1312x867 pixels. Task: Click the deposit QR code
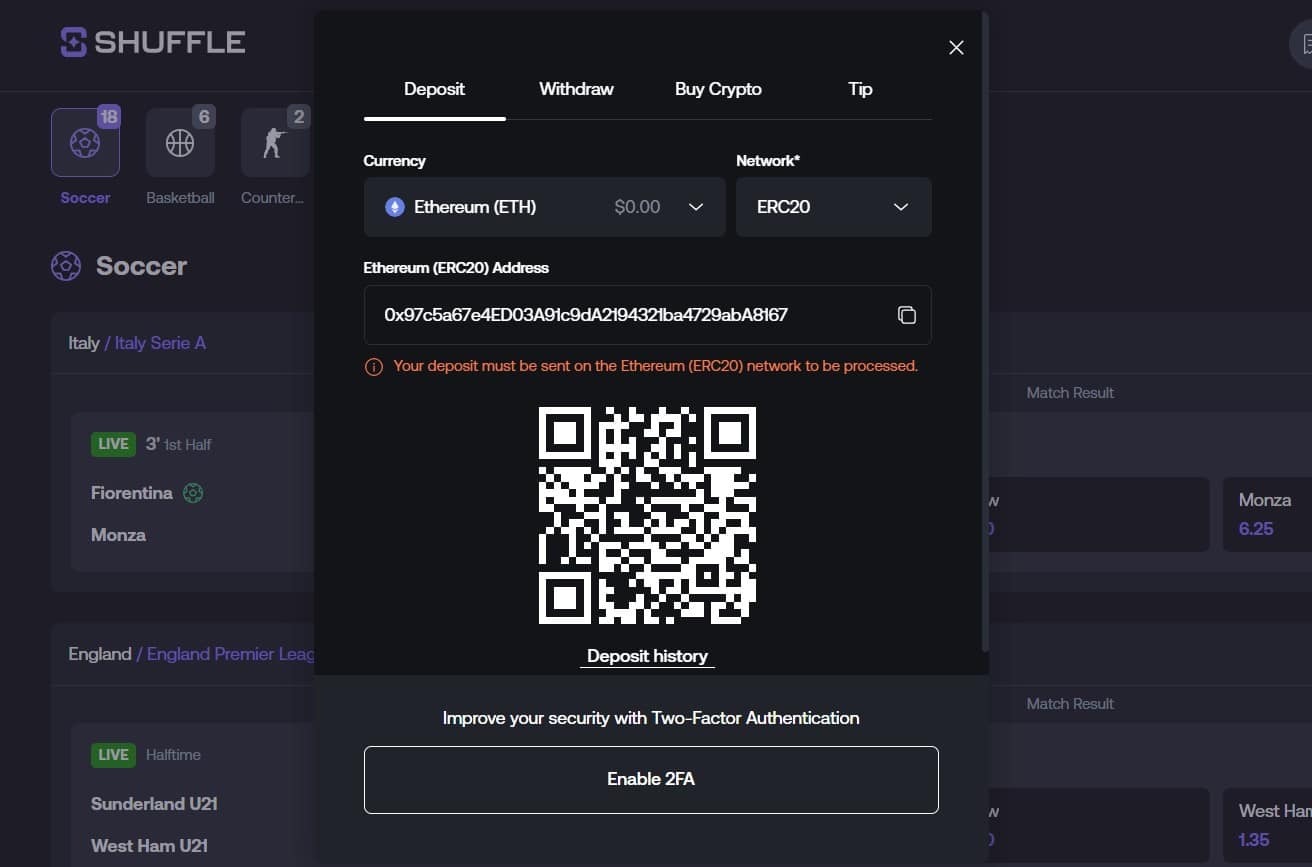coord(647,515)
